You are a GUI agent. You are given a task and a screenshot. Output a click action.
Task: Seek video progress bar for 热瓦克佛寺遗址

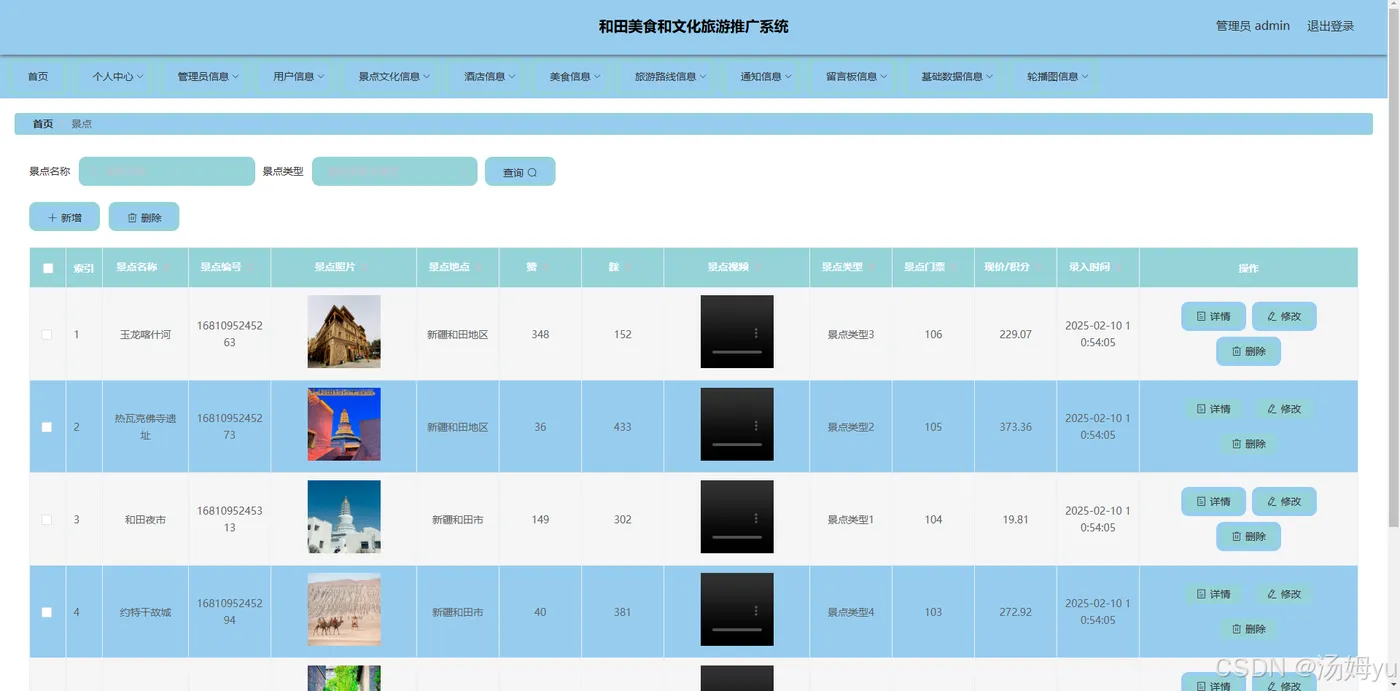[737, 444]
